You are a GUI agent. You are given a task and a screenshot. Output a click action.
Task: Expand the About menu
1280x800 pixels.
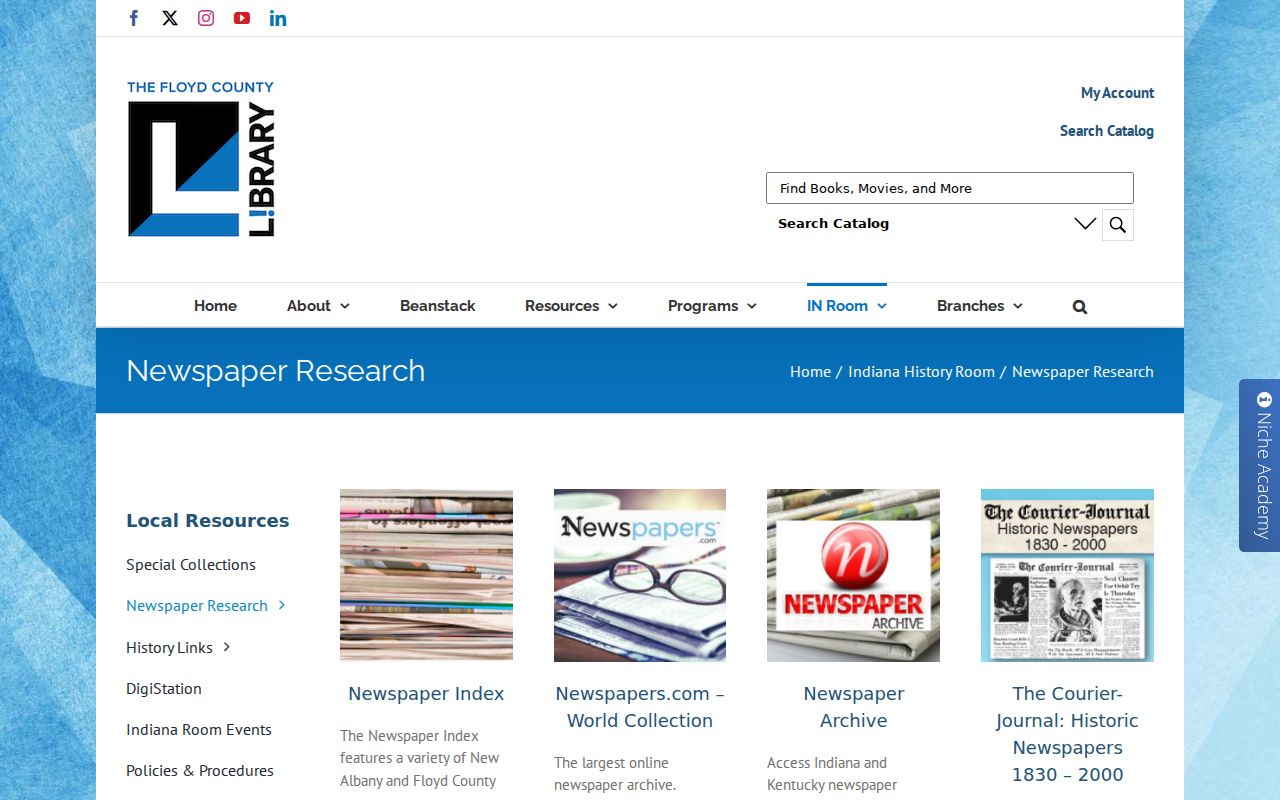pos(318,306)
